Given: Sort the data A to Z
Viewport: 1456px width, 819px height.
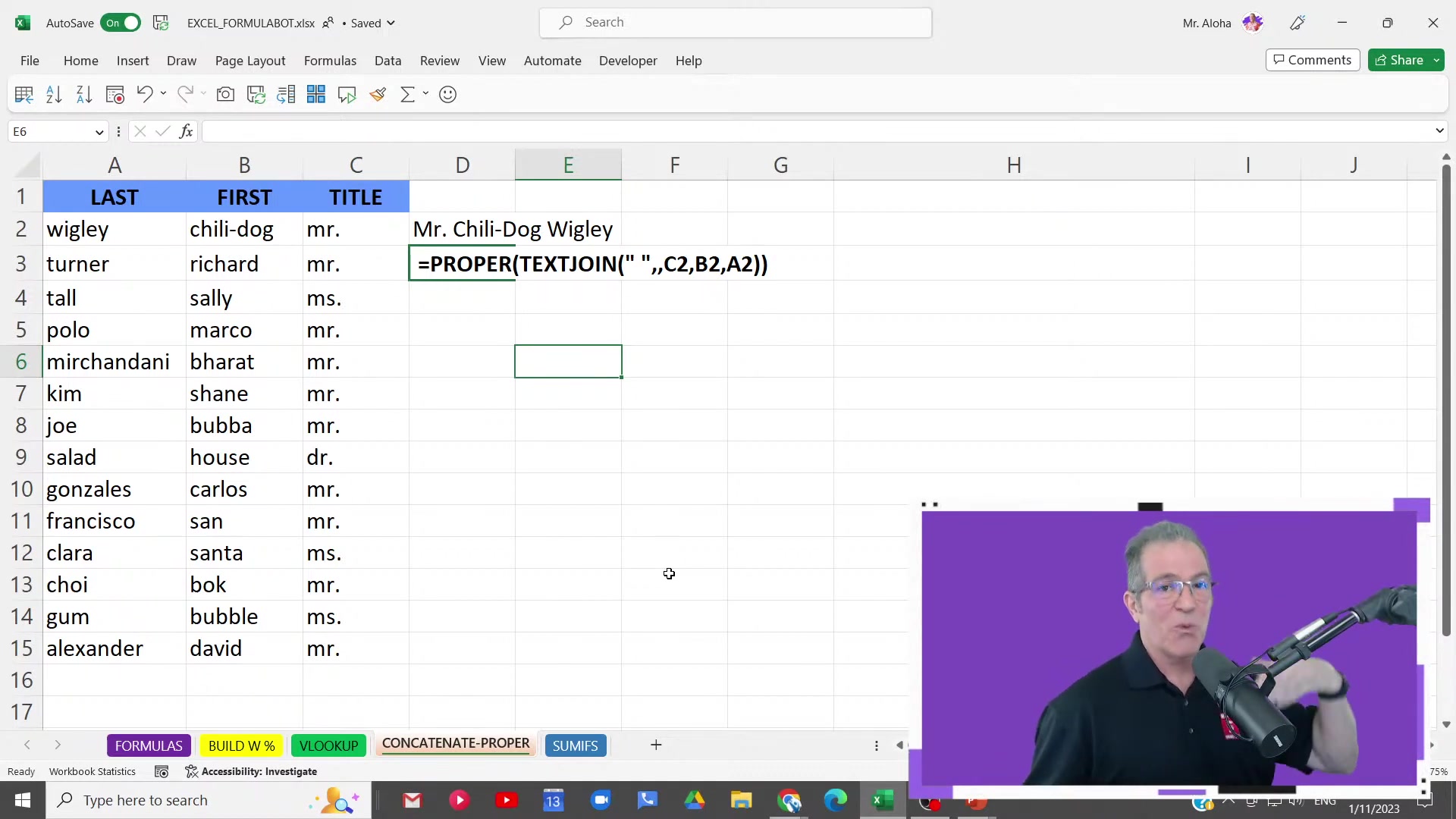Looking at the screenshot, I should pos(53,94).
